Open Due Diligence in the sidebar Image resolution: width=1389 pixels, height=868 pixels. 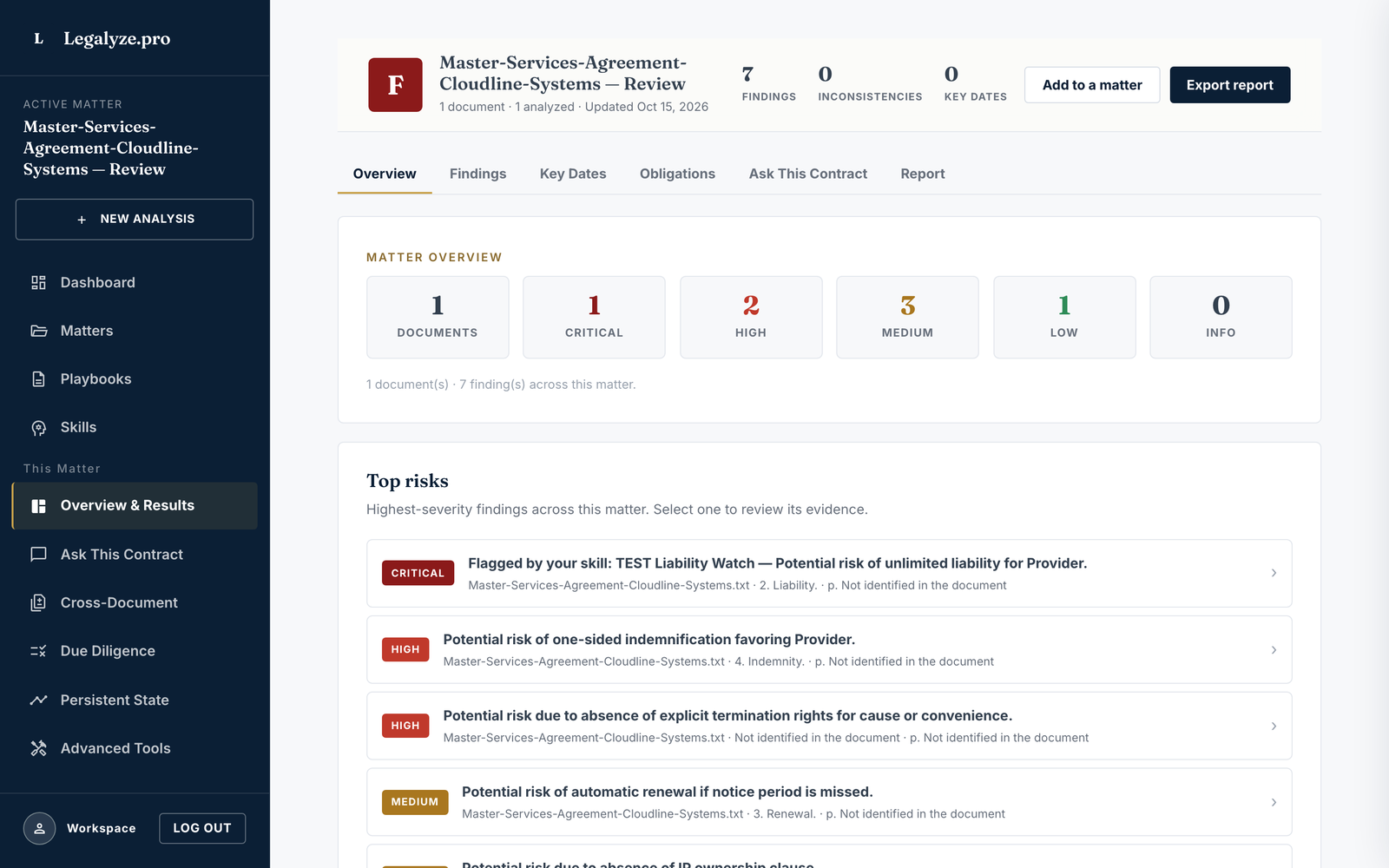tap(135, 651)
